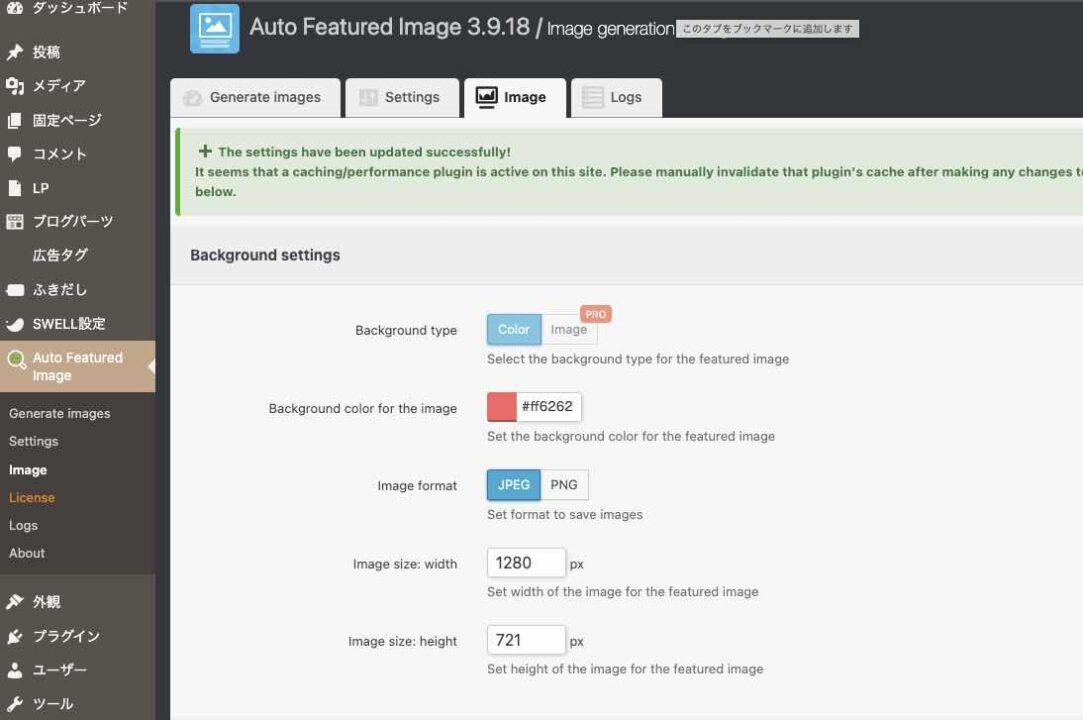Click the document icon beside LP
1083x720 pixels.
15,188
